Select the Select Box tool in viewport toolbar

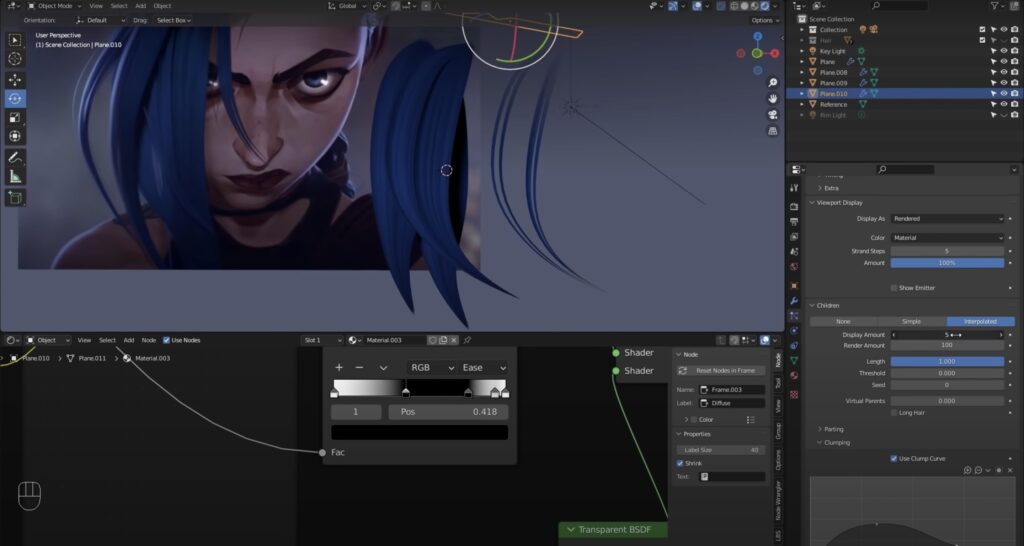coord(14,40)
